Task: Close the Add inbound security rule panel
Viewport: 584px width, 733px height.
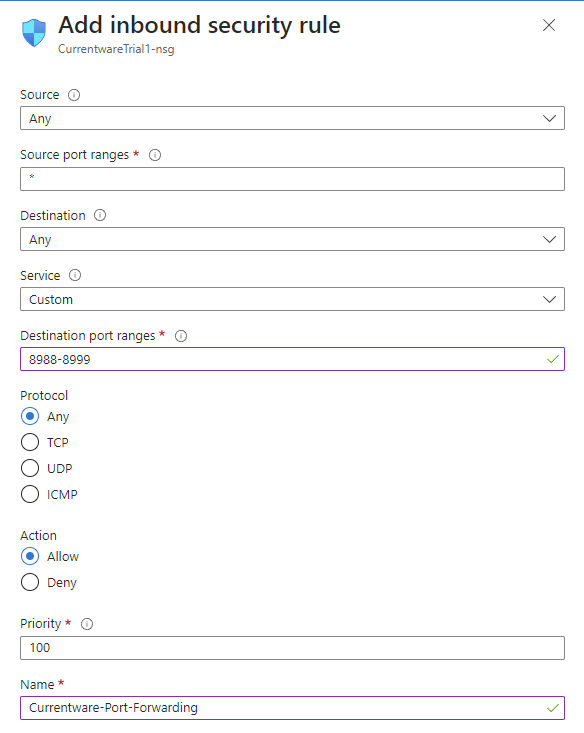Action: (549, 25)
